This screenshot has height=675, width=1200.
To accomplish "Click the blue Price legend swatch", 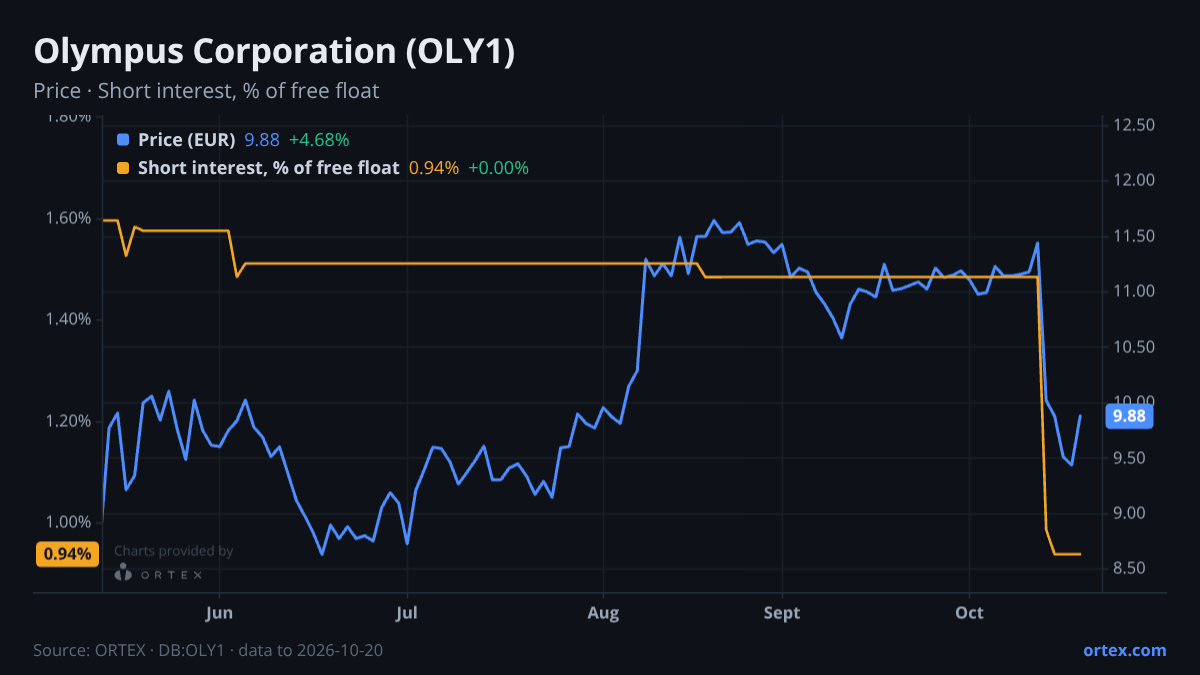I will click(123, 140).
